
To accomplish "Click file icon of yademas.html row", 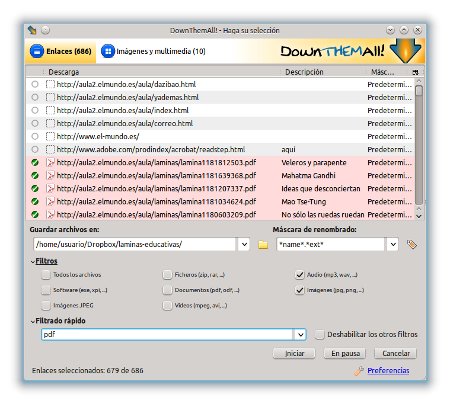I will click(50, 97).
